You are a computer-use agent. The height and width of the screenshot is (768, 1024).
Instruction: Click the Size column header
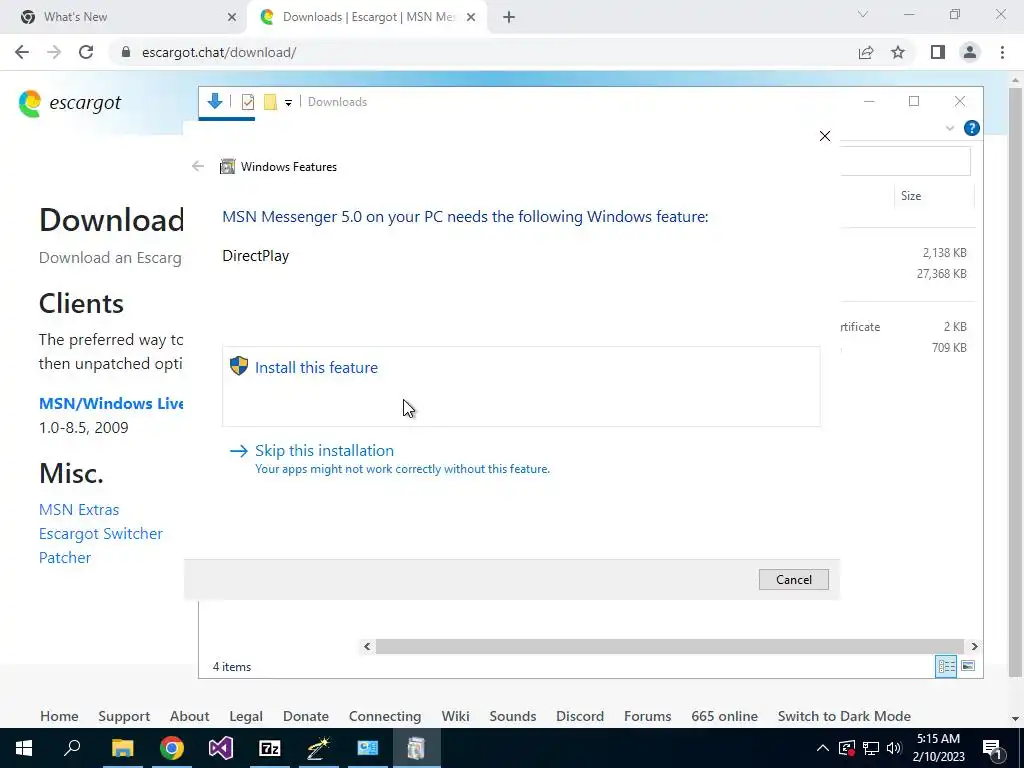933,196
